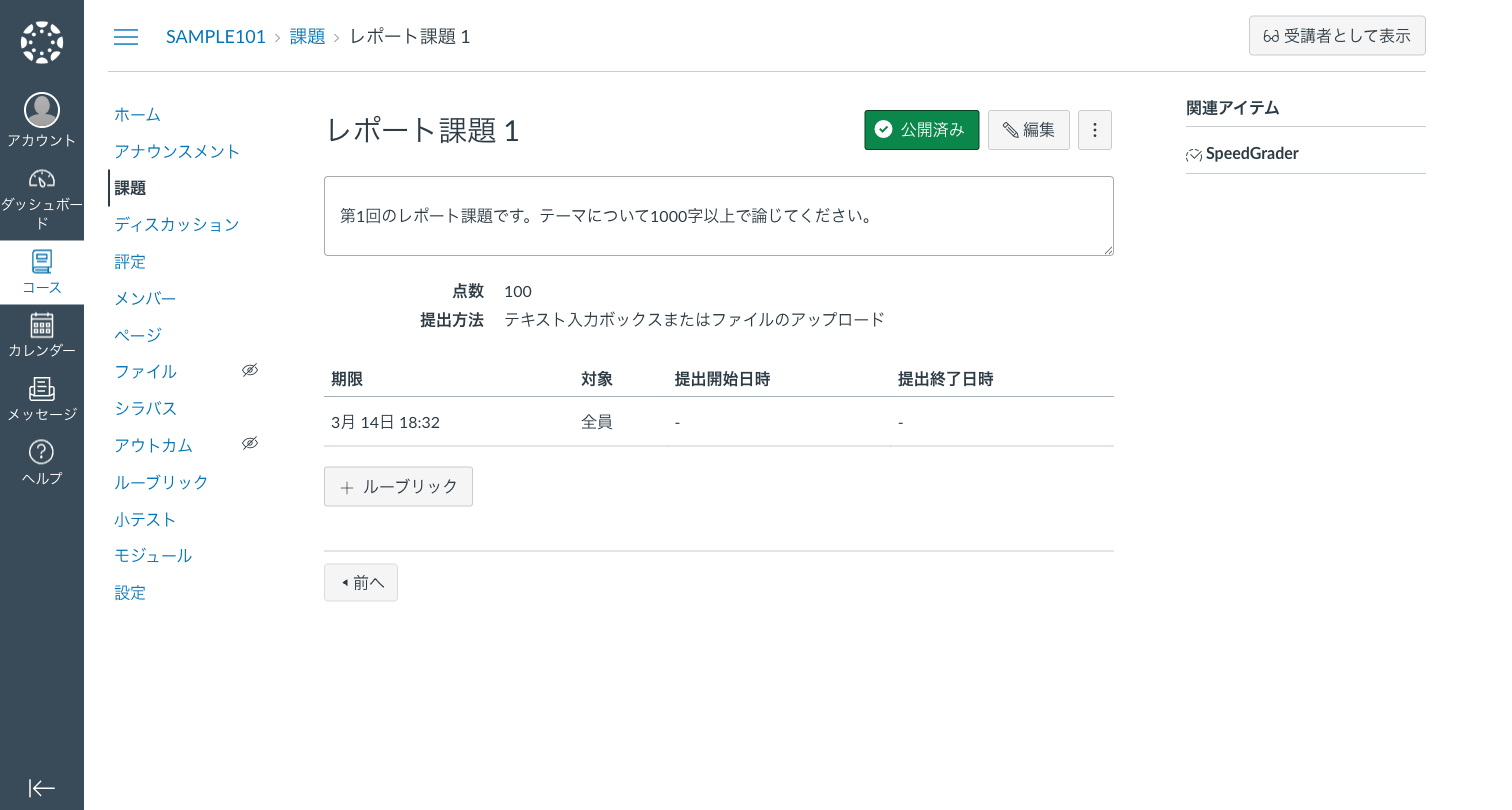
Task: Expand 課題 from the breadcrumb trail
Action: 307,36
